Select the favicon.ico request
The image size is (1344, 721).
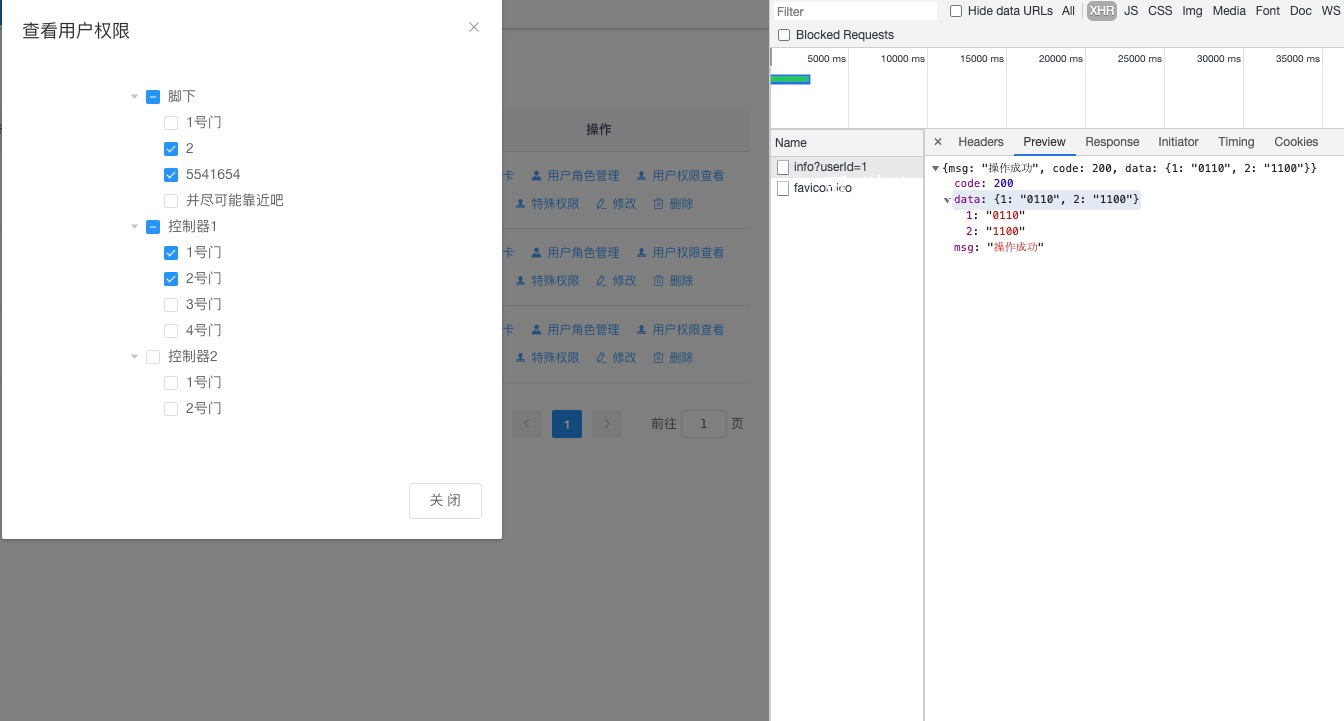pos(847,188)
